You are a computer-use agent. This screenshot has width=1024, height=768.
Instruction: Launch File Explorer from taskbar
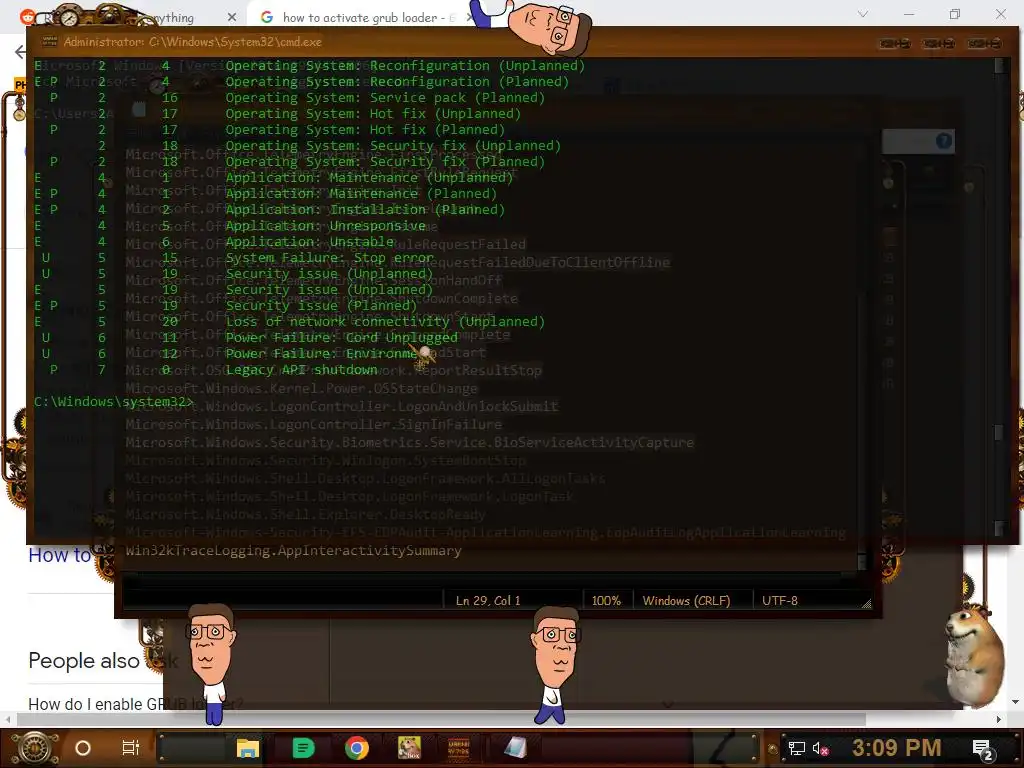248,748
